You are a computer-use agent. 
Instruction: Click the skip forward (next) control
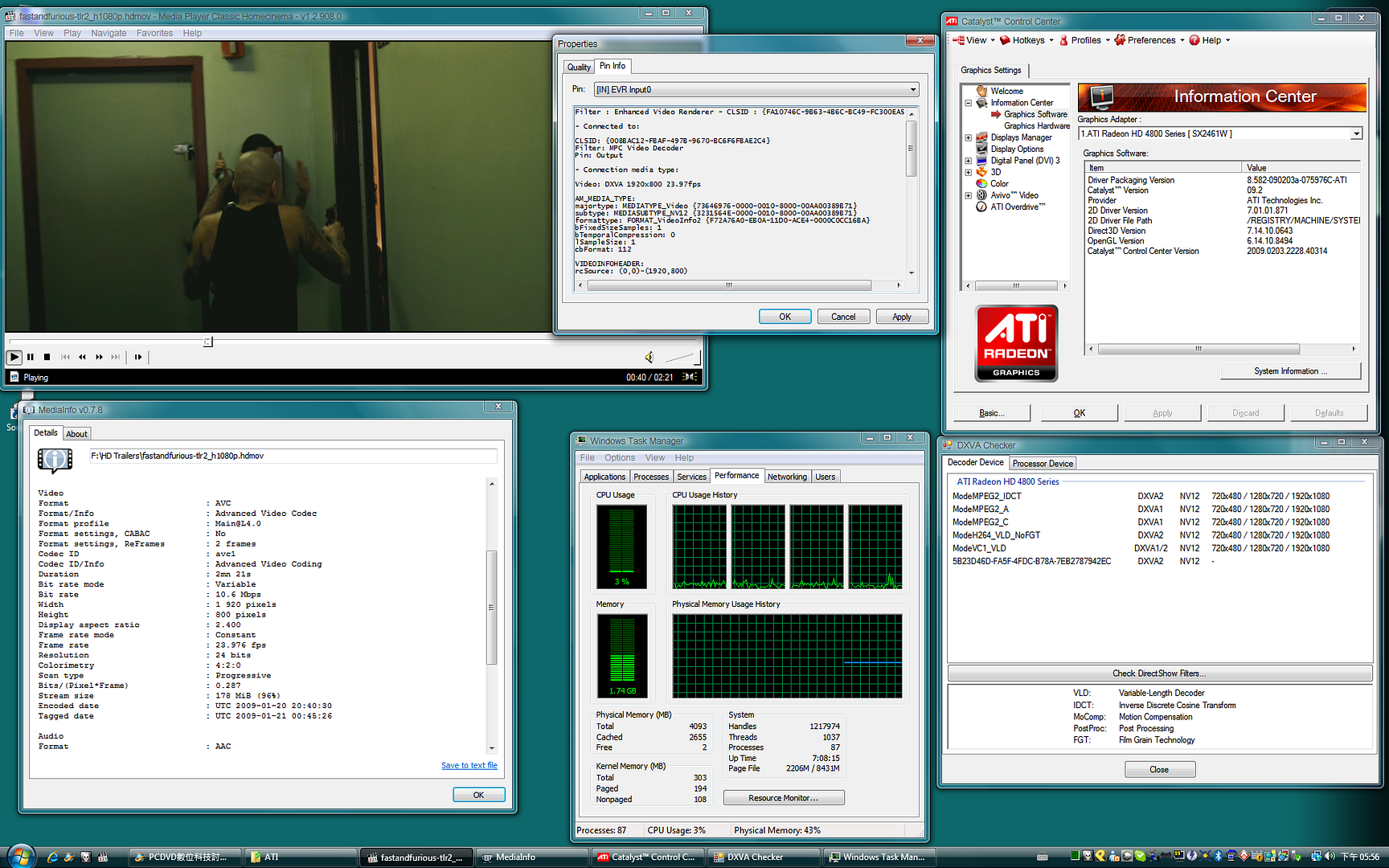pos(116,357)
